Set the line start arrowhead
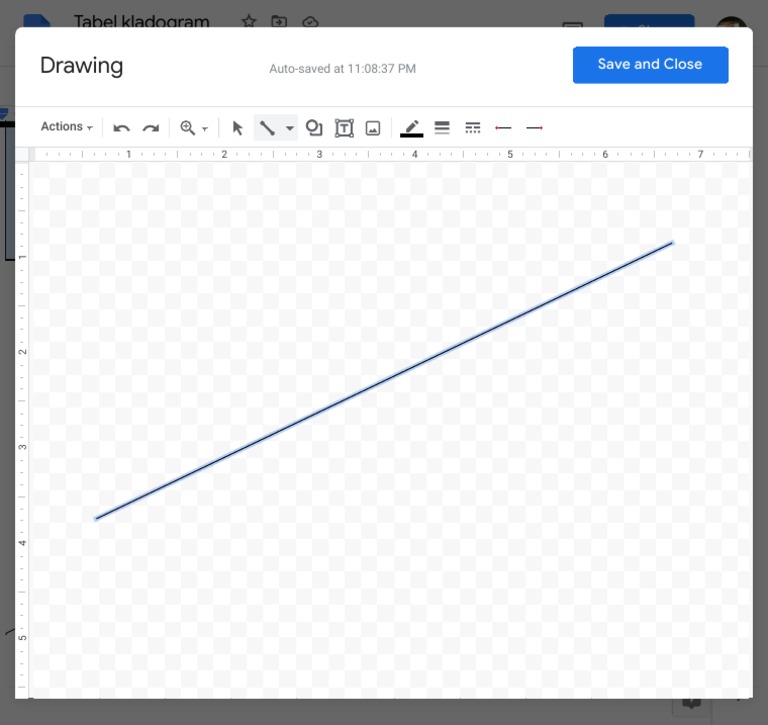 pyautogui.click(x=503, y=128)
